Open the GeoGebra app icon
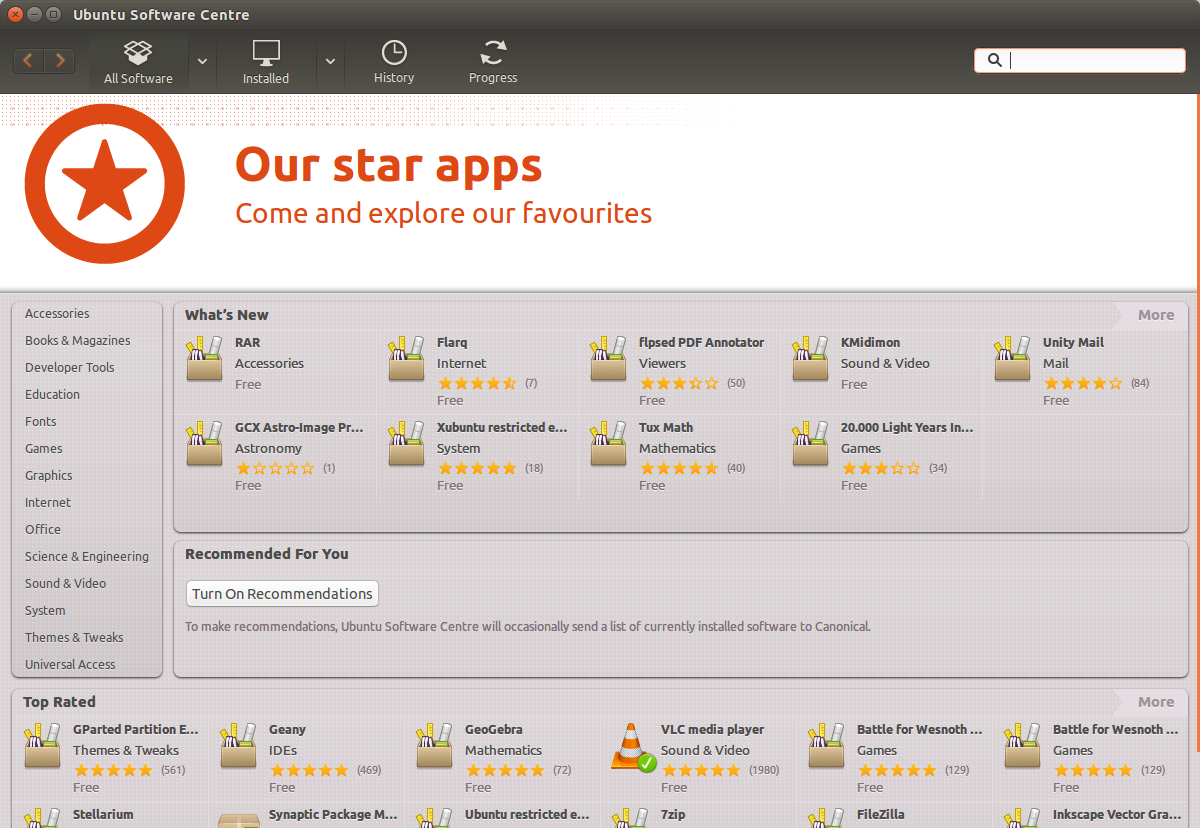Screen dimensions: 1200x828 pyautogui.click(x=435, y=746)
